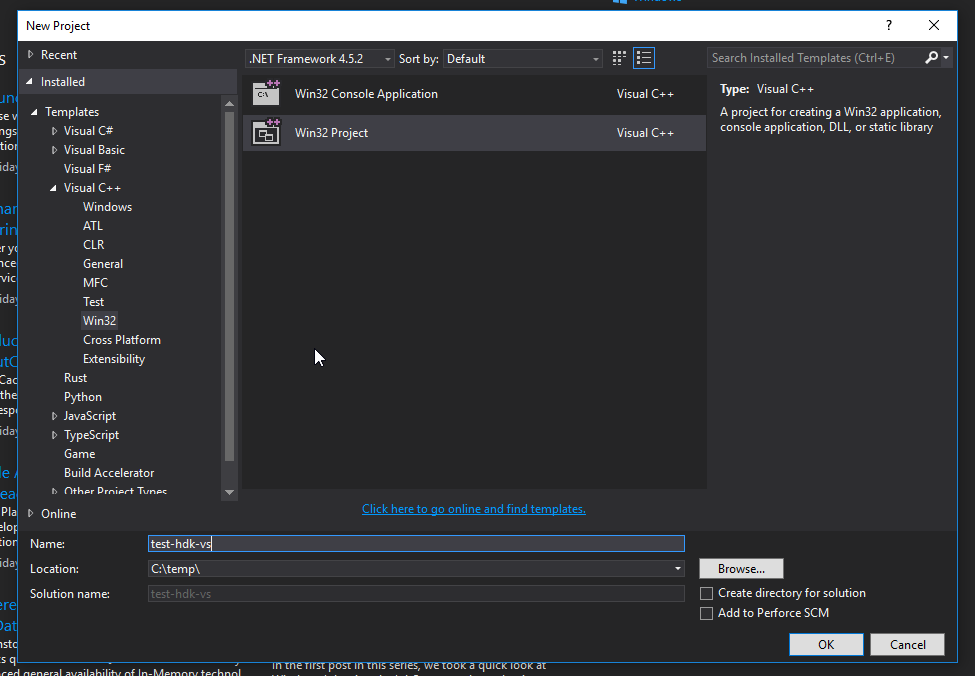Screen dimensions: 975x676
Task: Click OK to create the project
Action: point(826,644)
